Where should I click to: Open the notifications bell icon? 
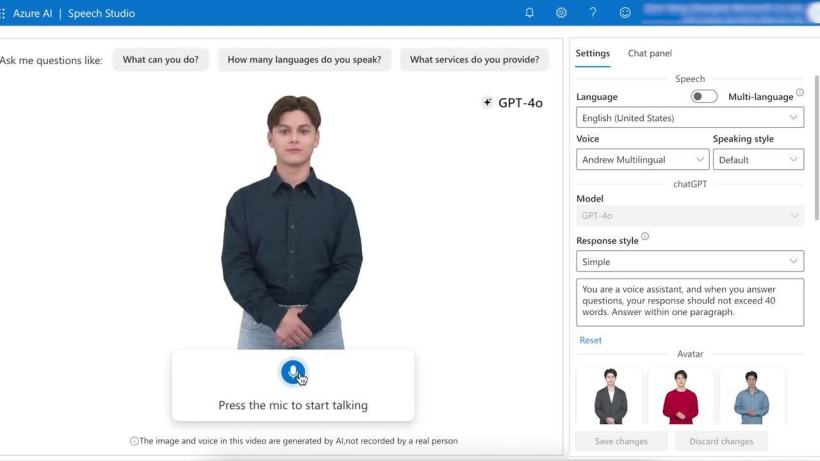point(529,13)
